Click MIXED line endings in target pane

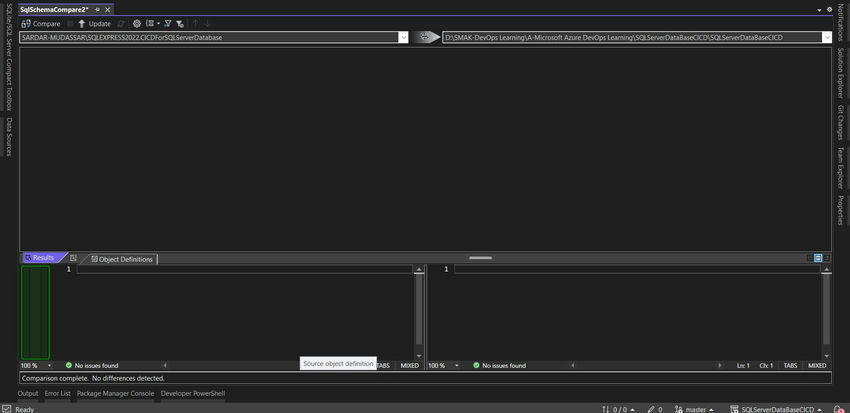point(817,365)
